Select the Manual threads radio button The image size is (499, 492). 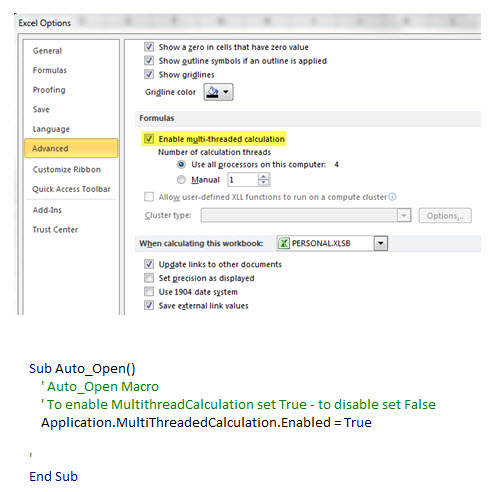coord(181,180)
